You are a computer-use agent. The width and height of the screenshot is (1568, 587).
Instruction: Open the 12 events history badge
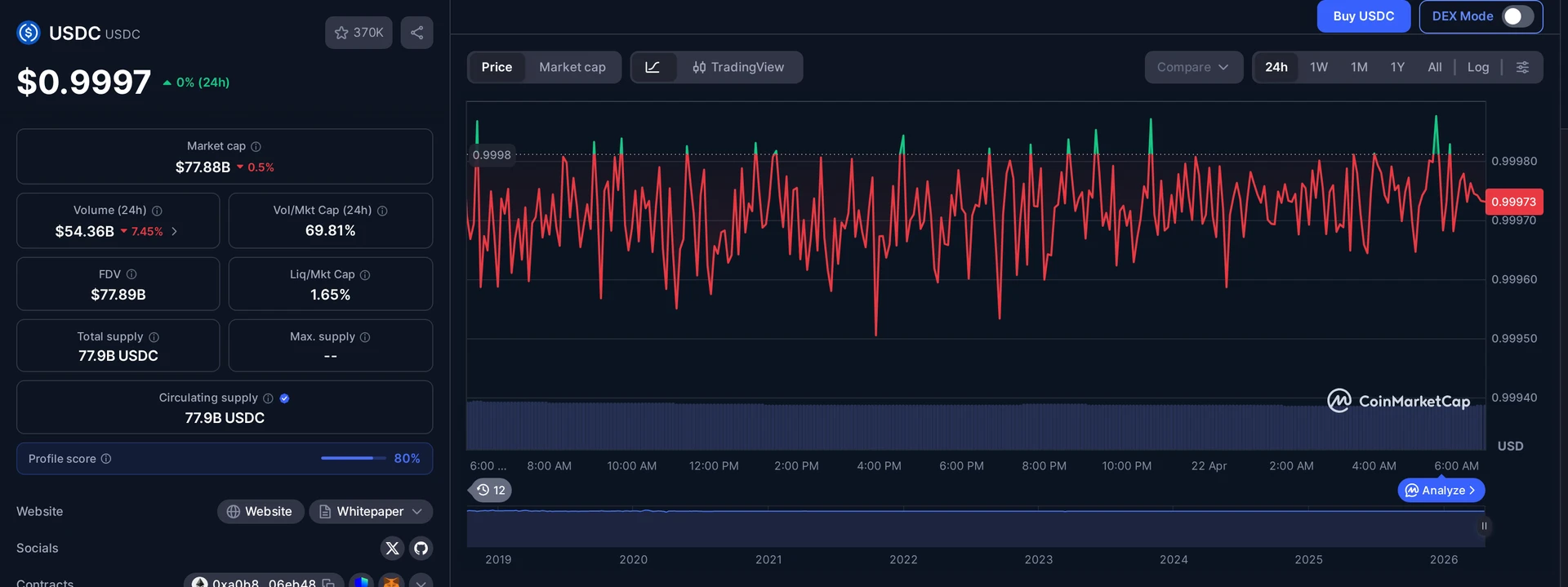[491, 490]
